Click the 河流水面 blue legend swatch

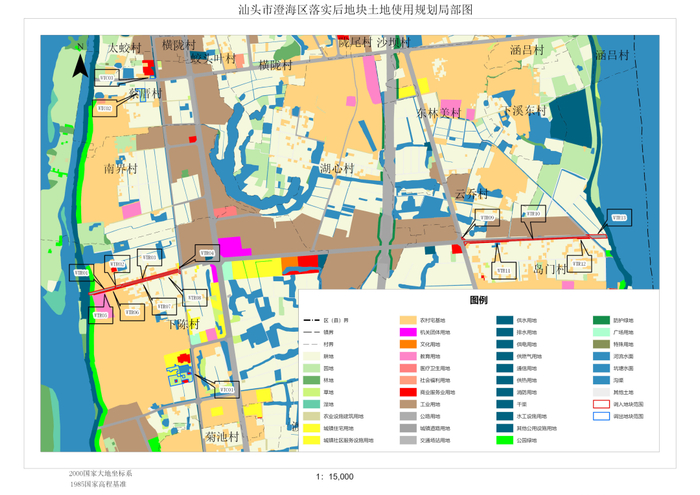(x=601, y=356)
